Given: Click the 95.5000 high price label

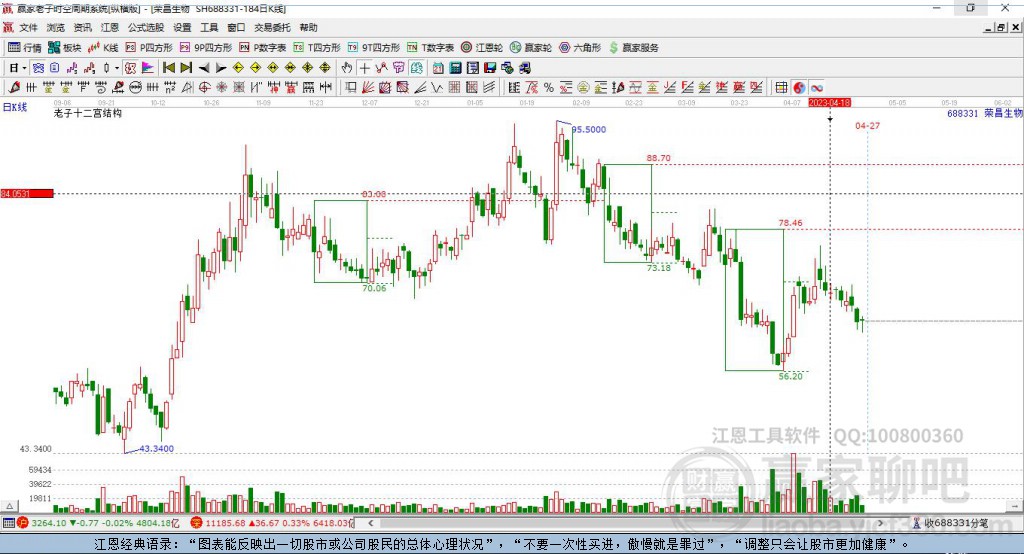Looking at the screenshot, I should click(589, 129).
